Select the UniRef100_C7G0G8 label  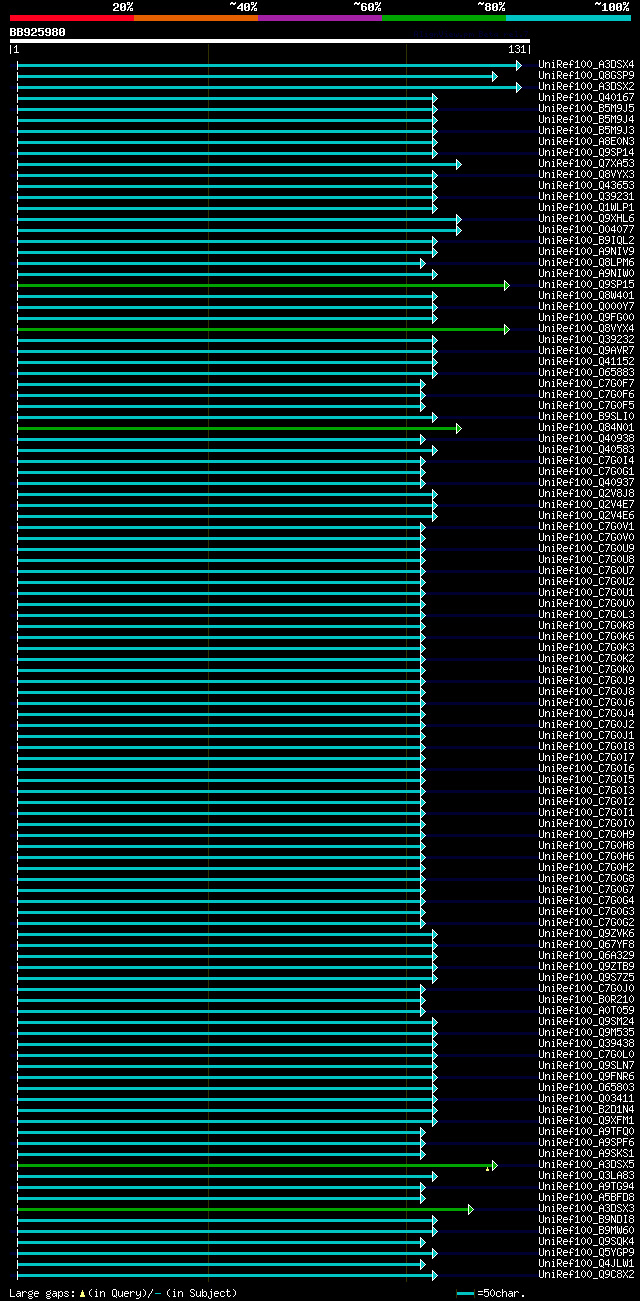pos(586,879)
